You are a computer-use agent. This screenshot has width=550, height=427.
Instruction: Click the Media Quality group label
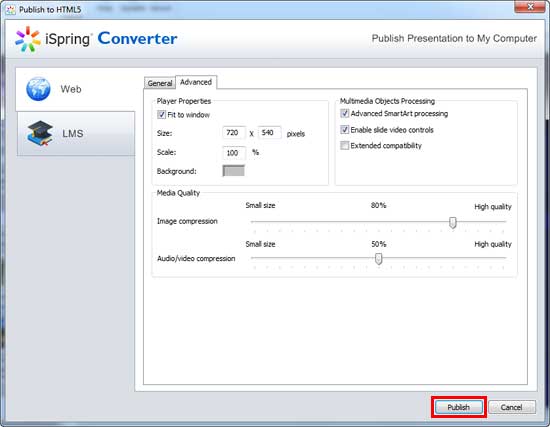pos(178,193)
